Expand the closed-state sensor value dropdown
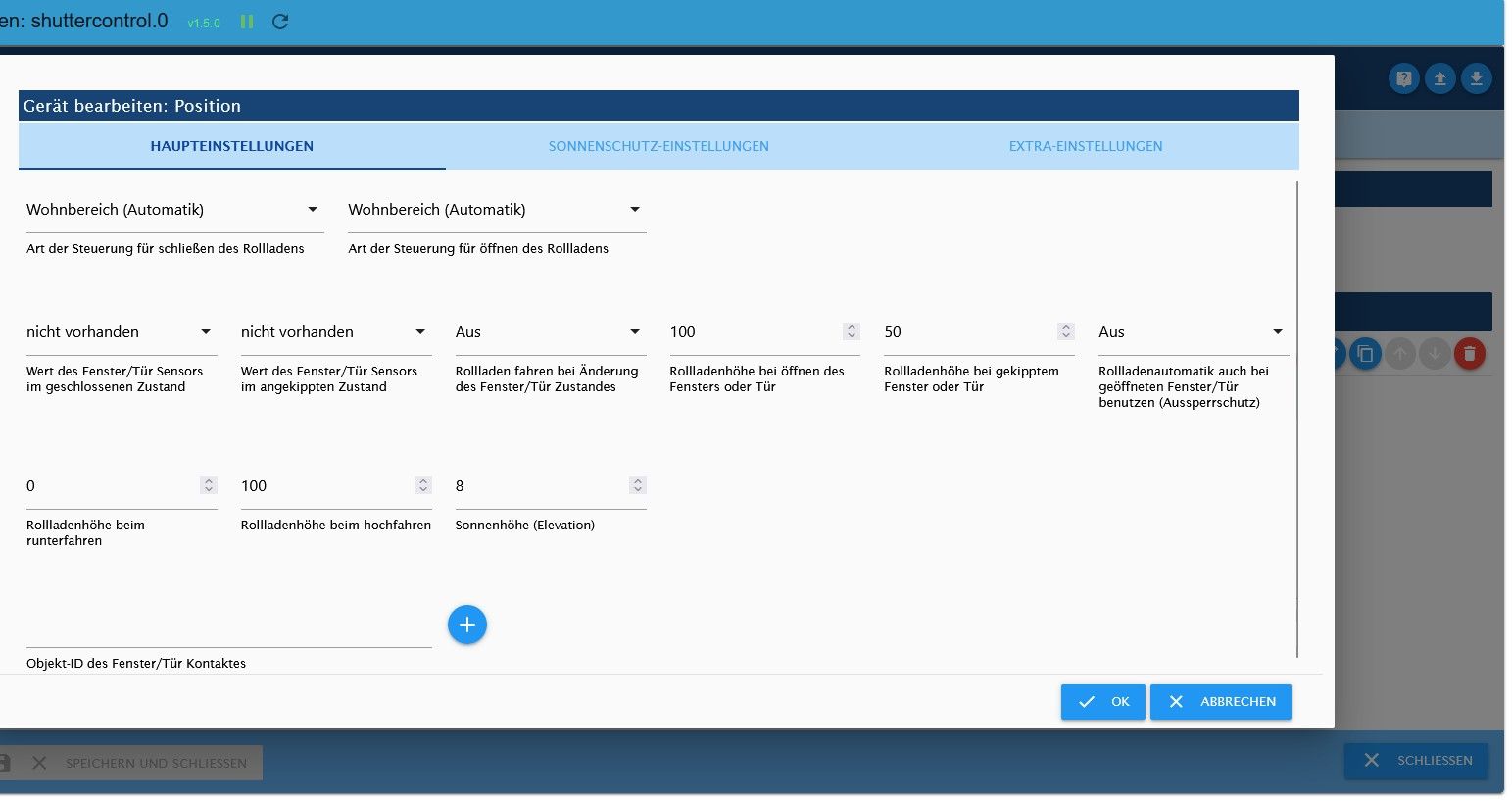Viewport: 1512px width, 801px height. pos(122,332)
